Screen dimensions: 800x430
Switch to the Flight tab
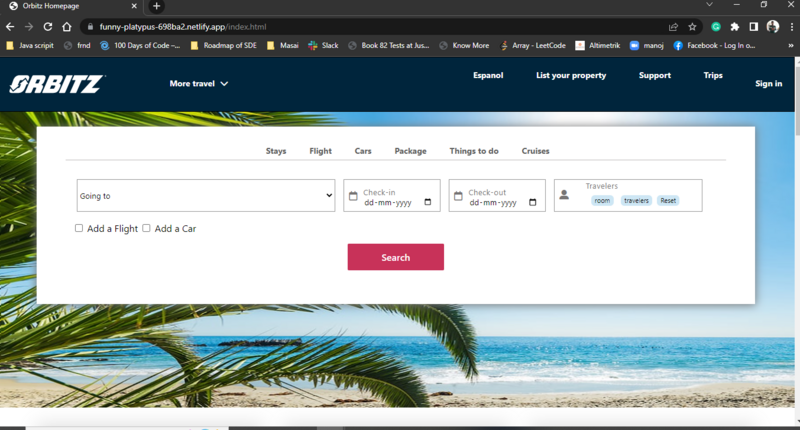(320, 151)
